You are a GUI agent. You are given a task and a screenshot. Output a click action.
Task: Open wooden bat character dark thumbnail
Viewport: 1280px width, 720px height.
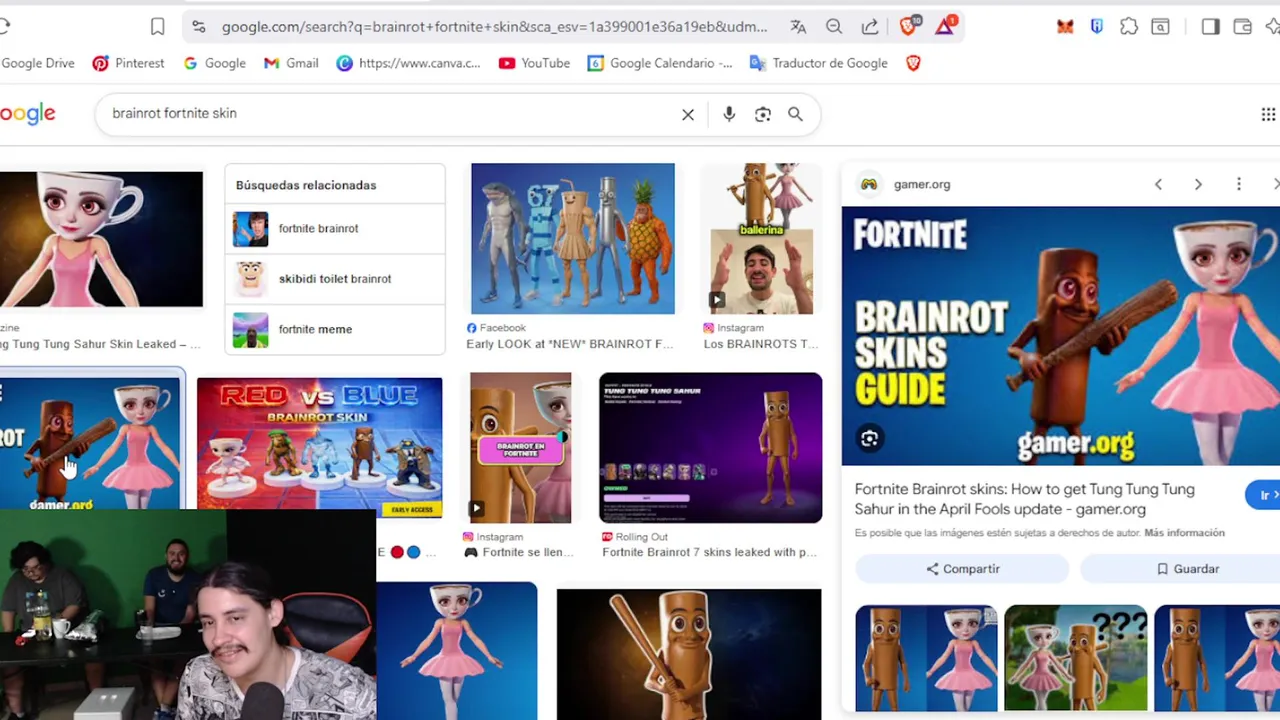(689, 654)
